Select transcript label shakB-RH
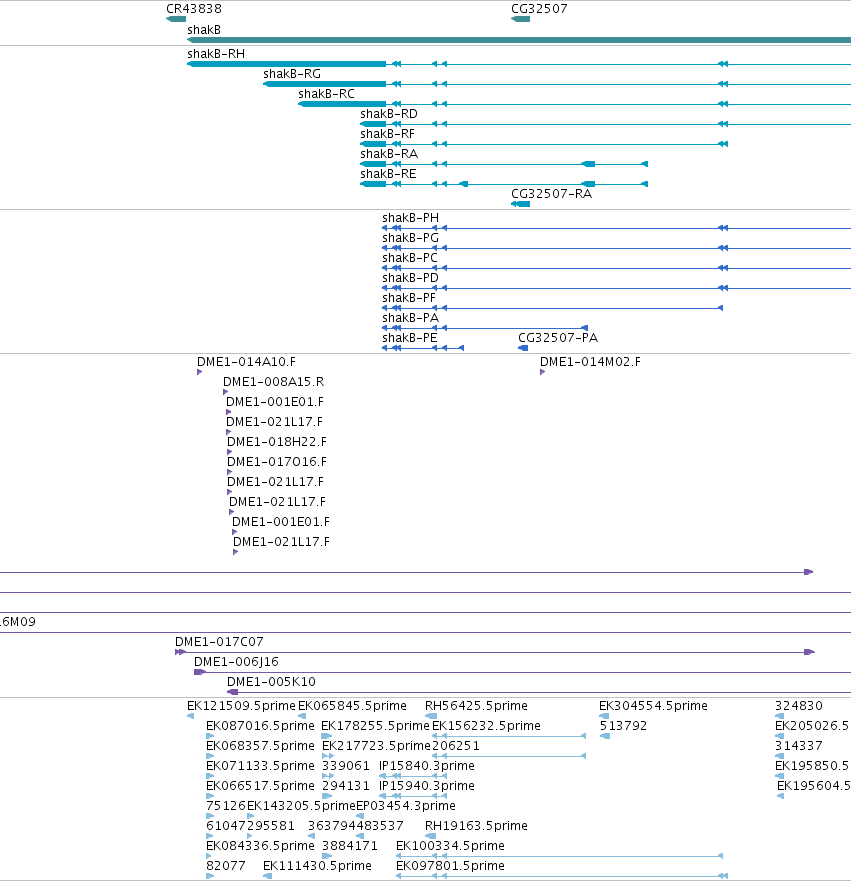The width and height of the screenshot is (851, 881). point(216,54)
